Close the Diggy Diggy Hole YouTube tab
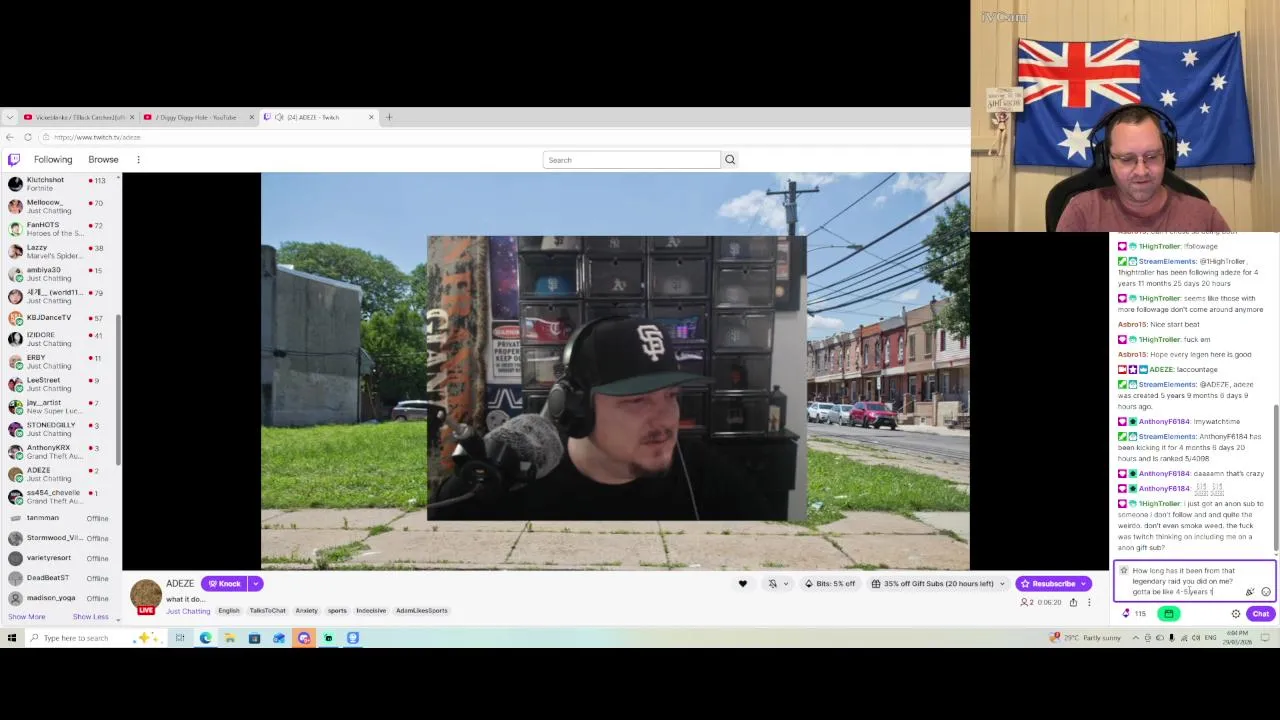 click(x=251, y=117)
